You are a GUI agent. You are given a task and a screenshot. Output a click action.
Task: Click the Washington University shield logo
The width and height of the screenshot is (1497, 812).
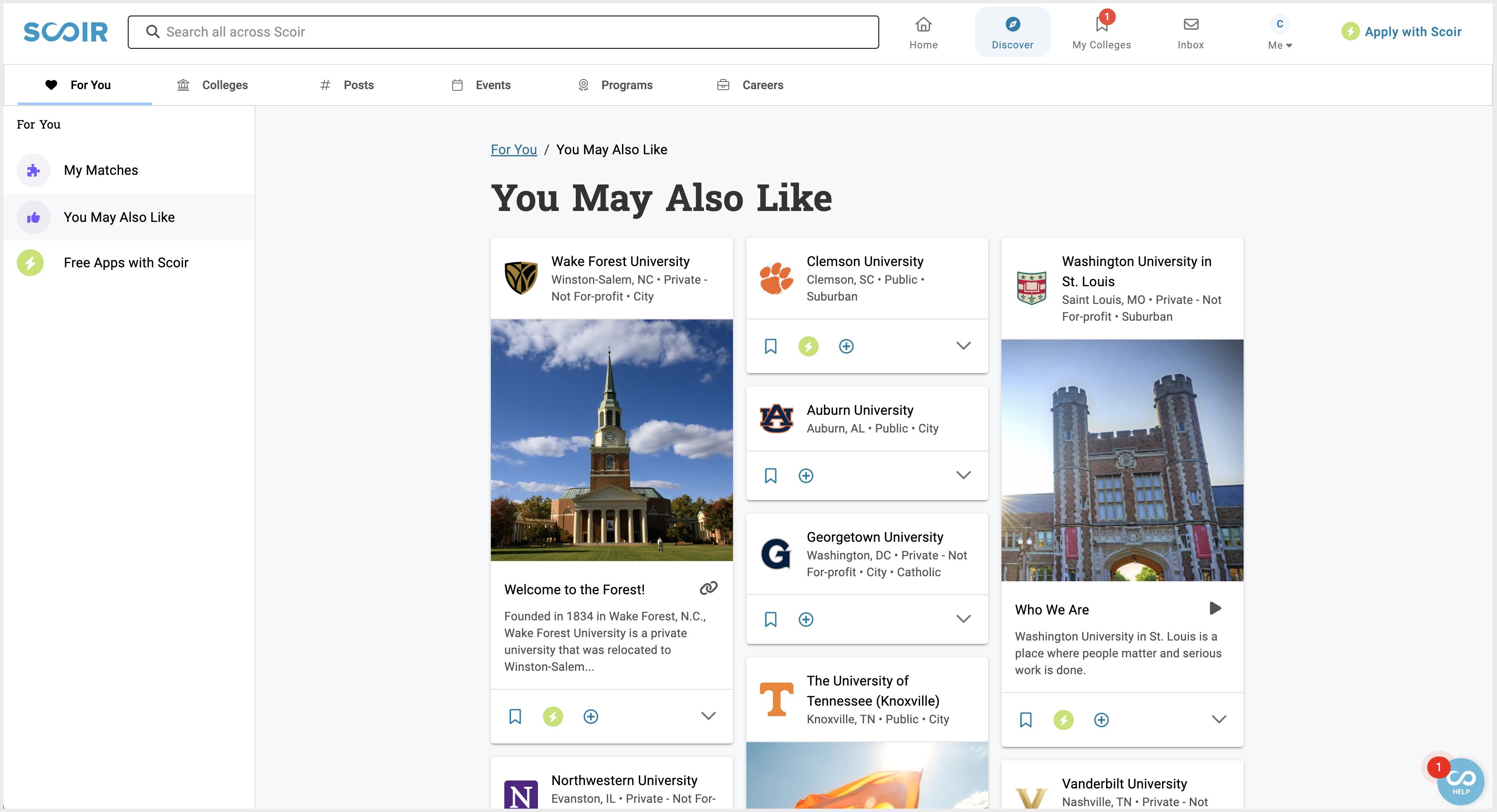[1031, 288]
